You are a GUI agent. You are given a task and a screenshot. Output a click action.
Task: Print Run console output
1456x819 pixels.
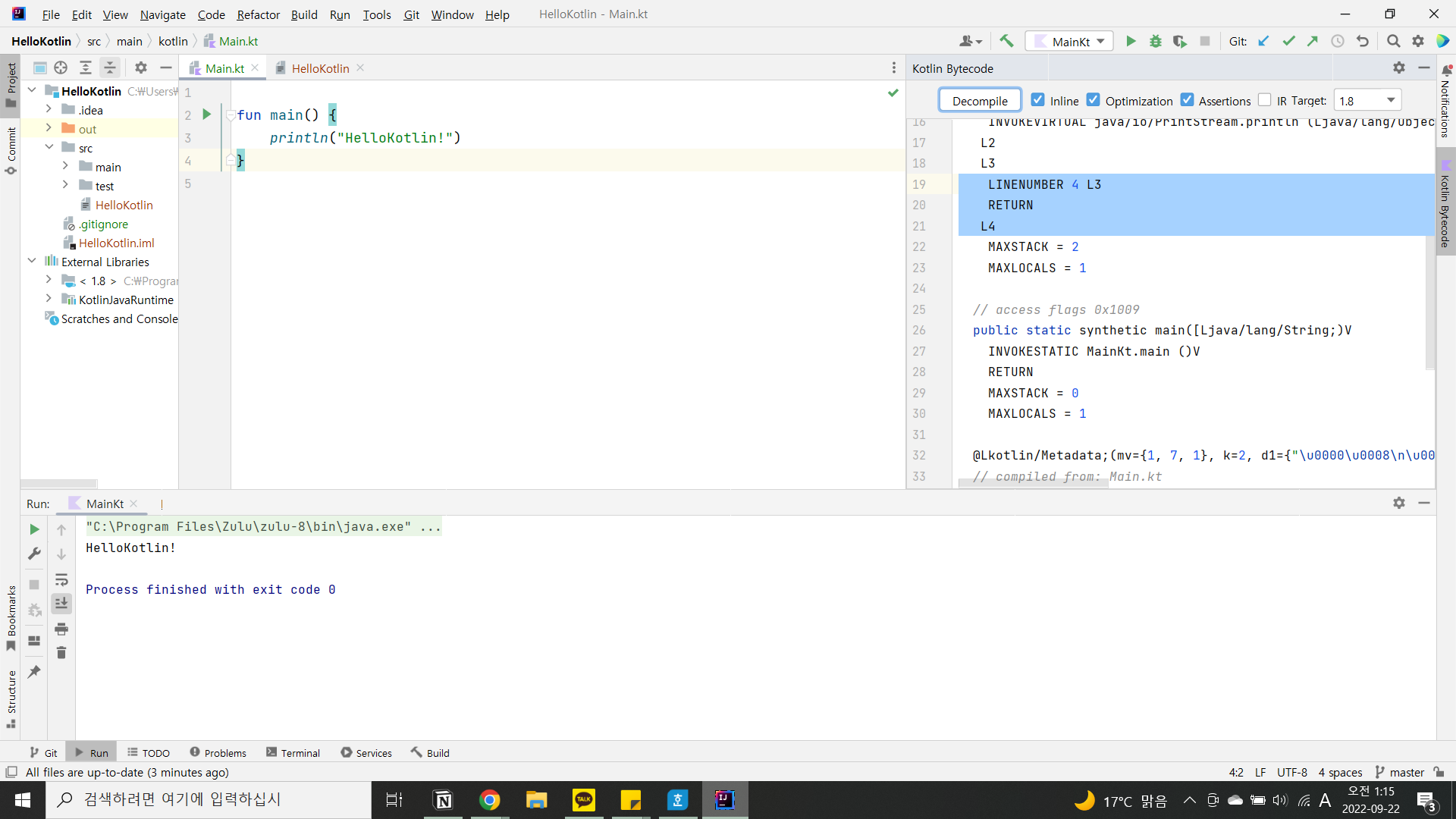[x=61, y=629]
